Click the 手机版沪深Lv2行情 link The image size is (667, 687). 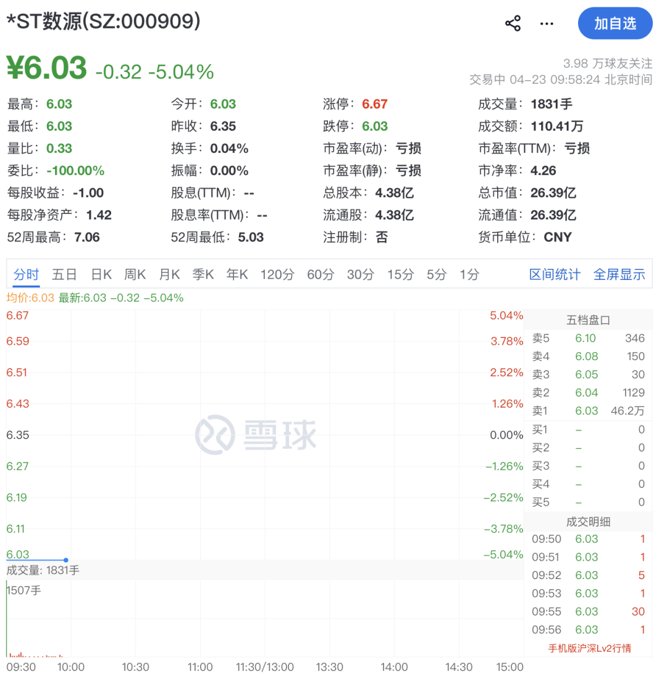589,648
